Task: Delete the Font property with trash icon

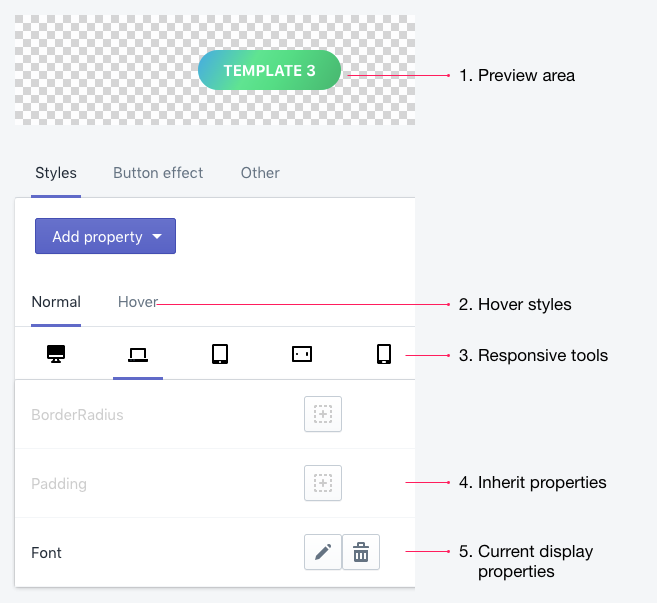Action: [361, 552]
